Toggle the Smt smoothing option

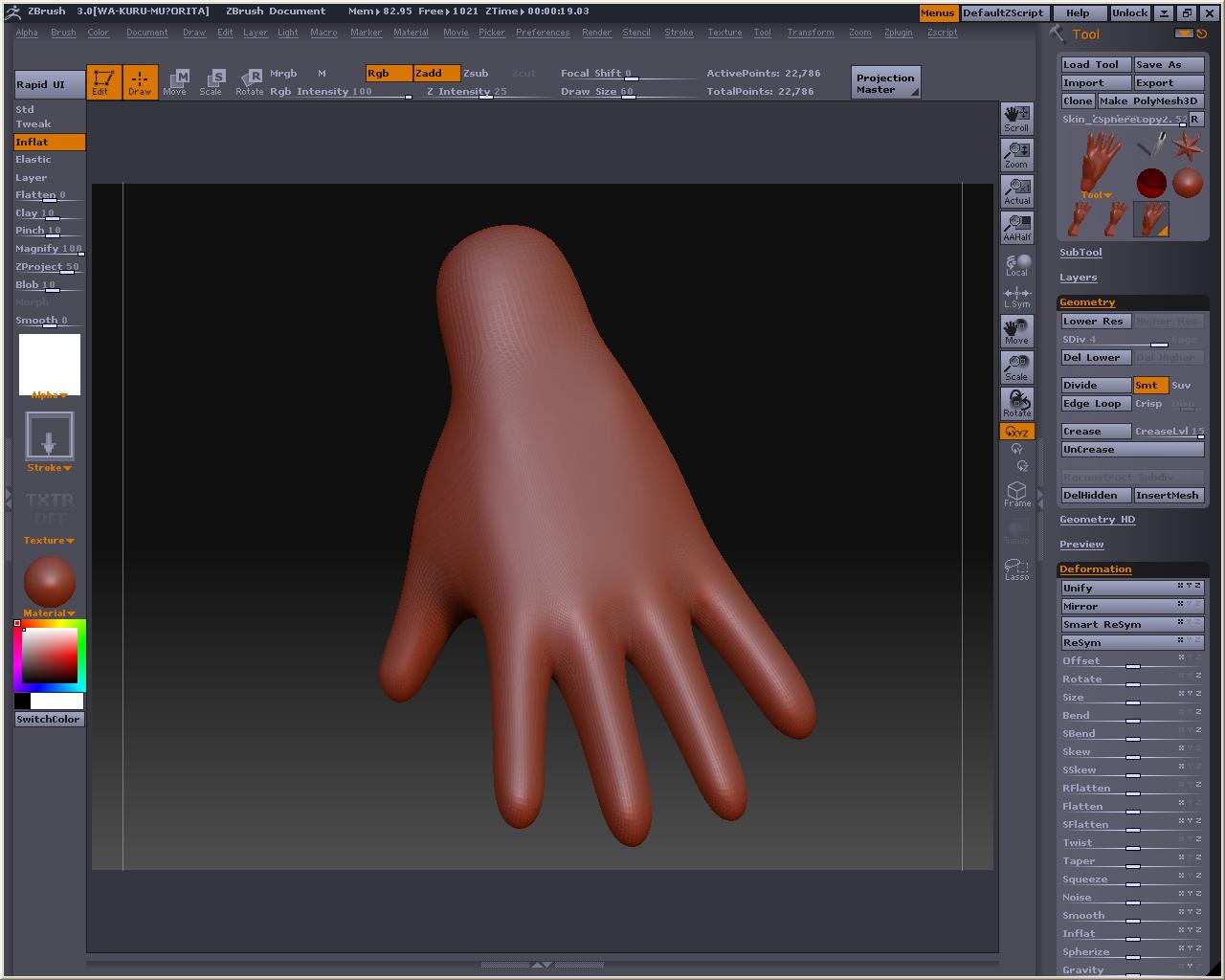click(1150, 385)
